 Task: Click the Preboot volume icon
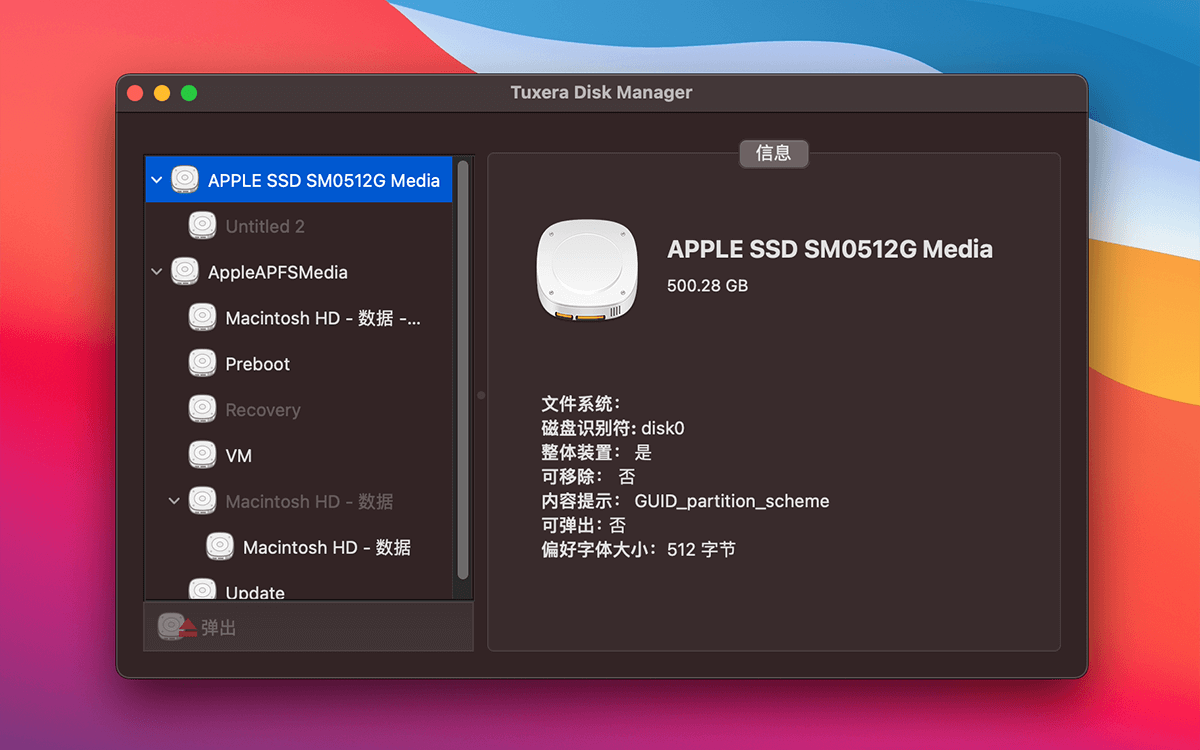pos(202,364)
